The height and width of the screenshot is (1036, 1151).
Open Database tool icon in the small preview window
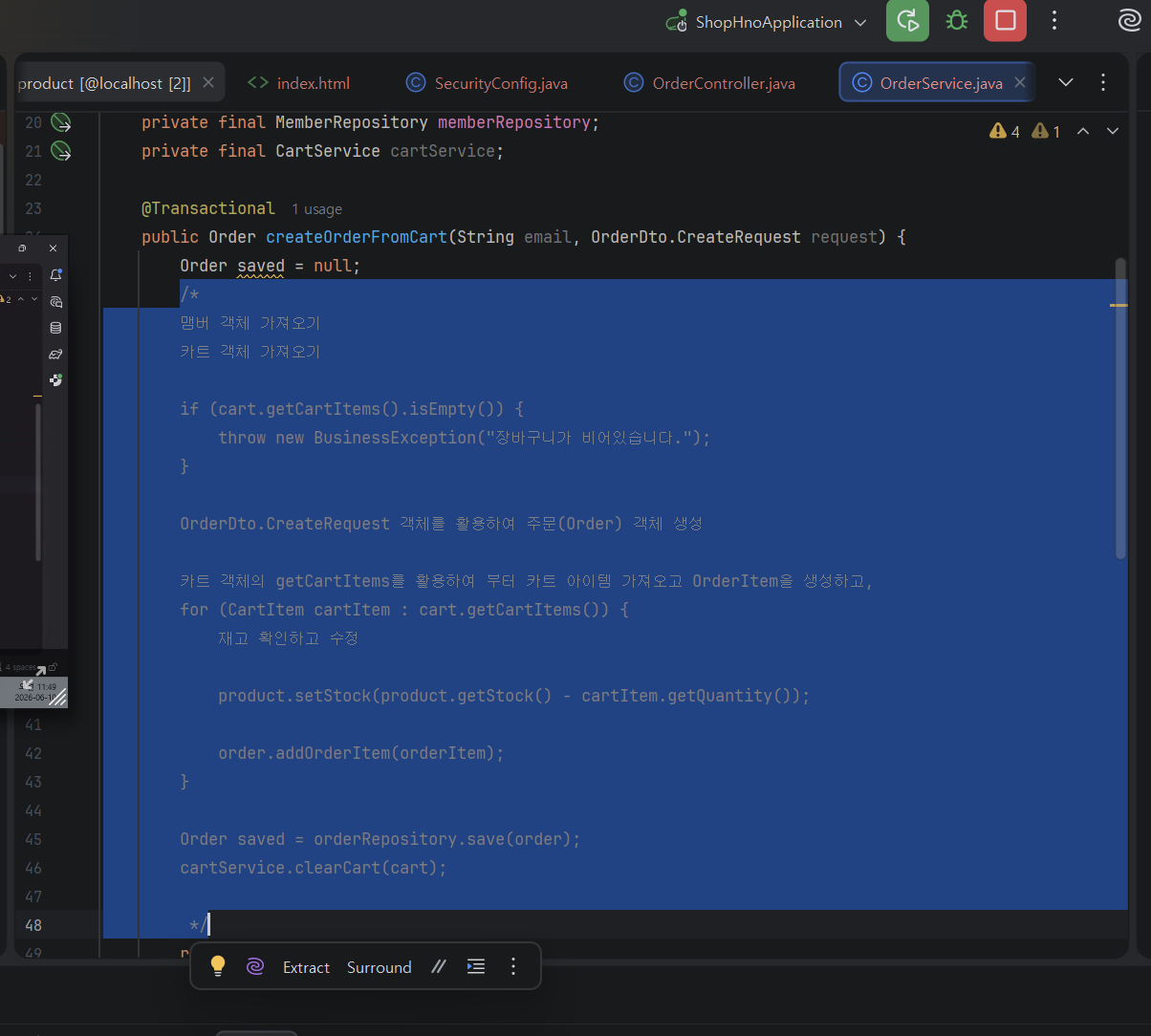(x=55, y=328)
